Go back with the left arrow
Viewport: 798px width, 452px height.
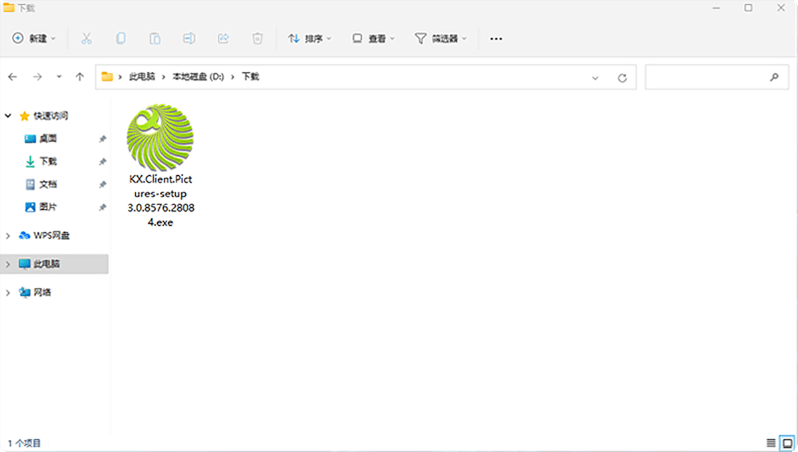[13, 77]
